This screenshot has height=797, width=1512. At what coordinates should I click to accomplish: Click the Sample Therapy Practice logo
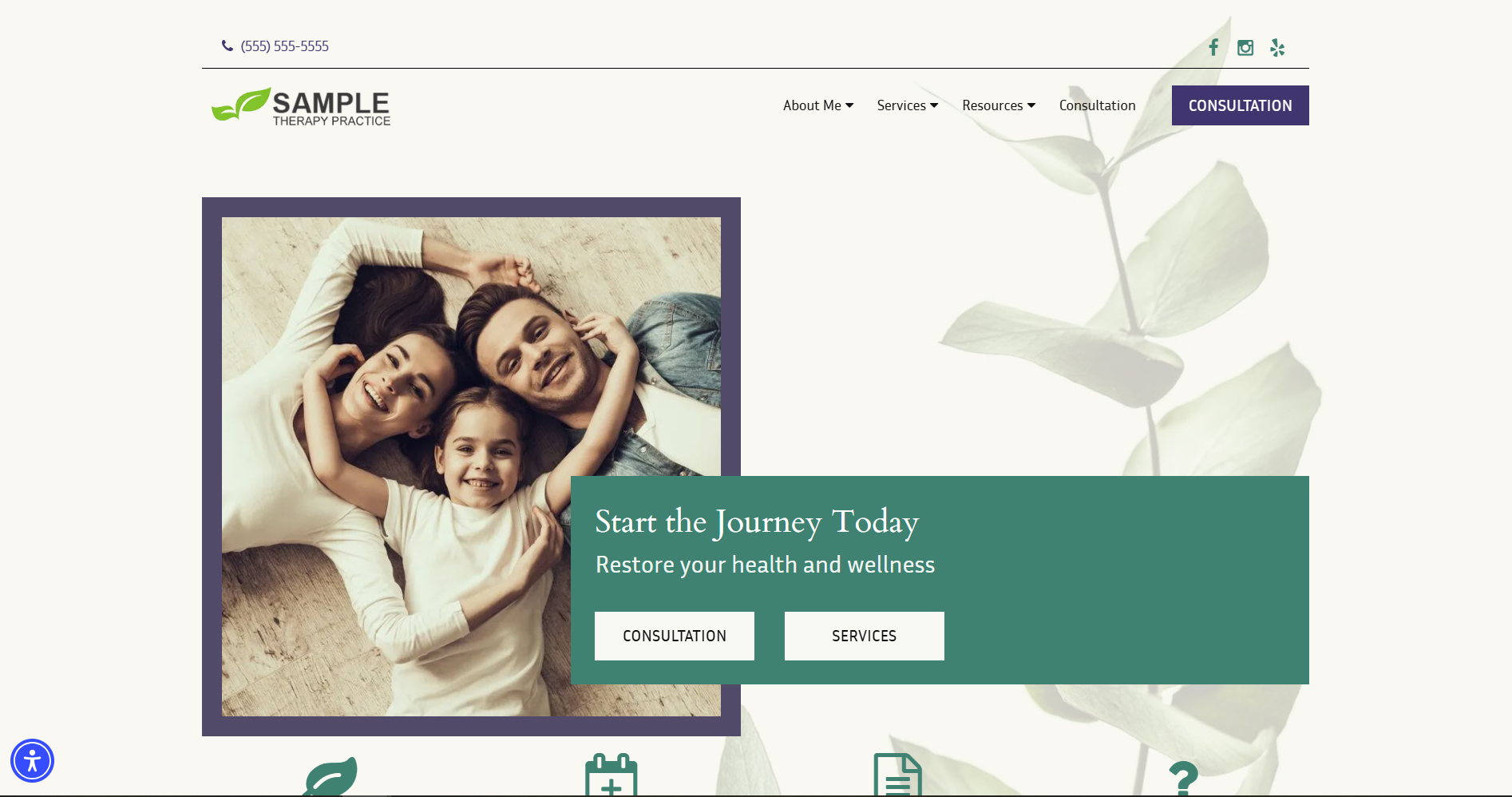pyautogui.click(x=301, y=106)
